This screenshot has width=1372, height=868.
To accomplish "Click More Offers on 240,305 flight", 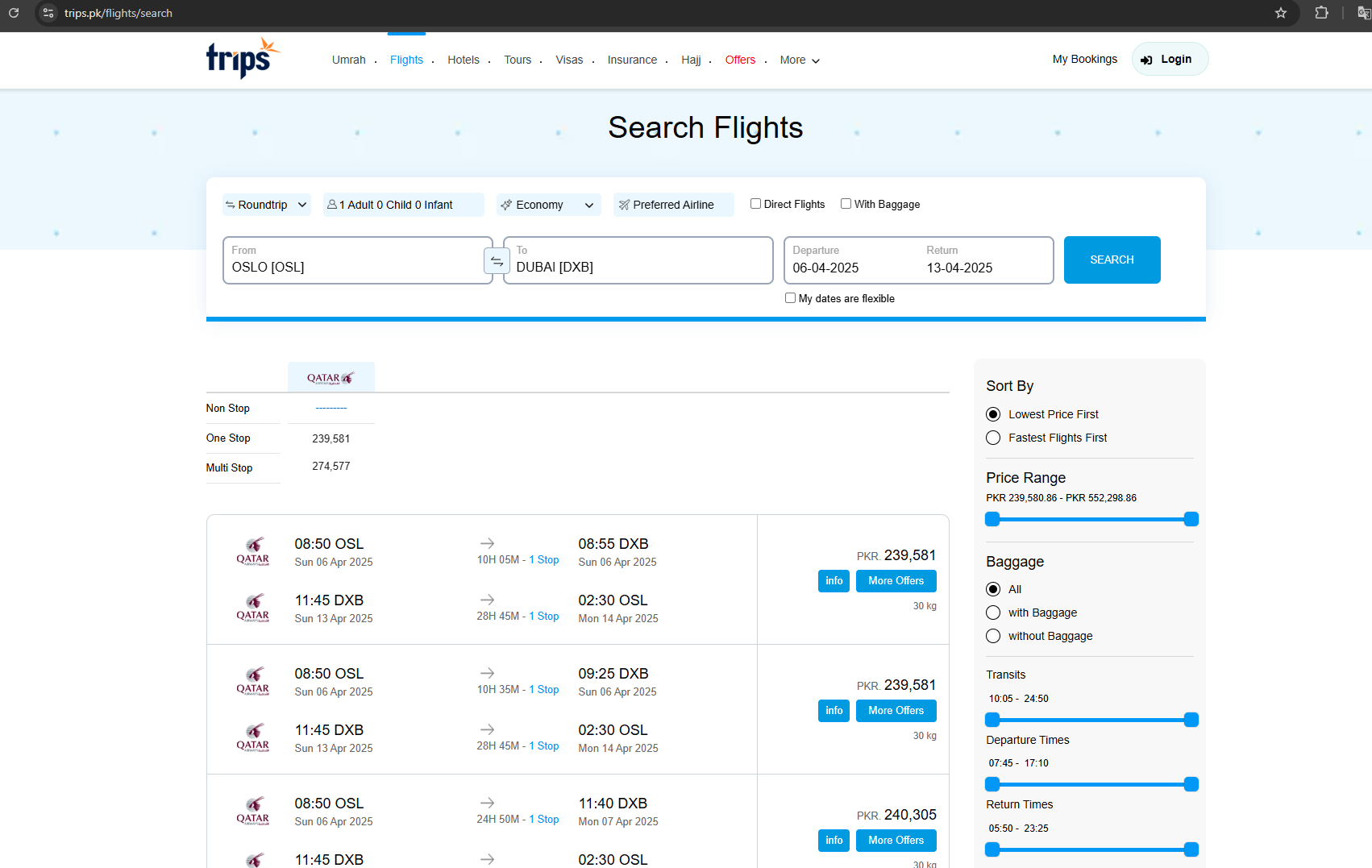I will pos(896,841).
